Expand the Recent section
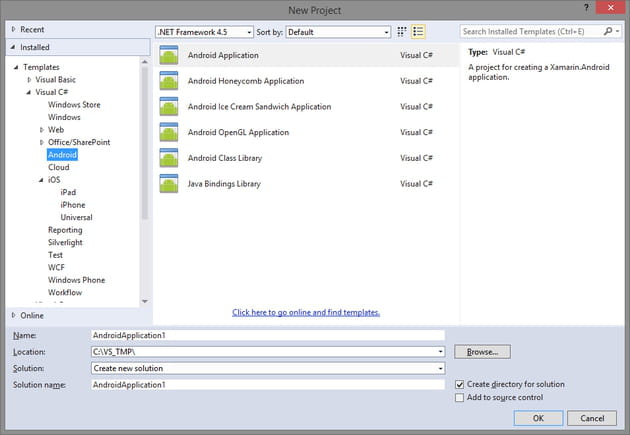This screenshot has height=435, width=630. (13, 29)
